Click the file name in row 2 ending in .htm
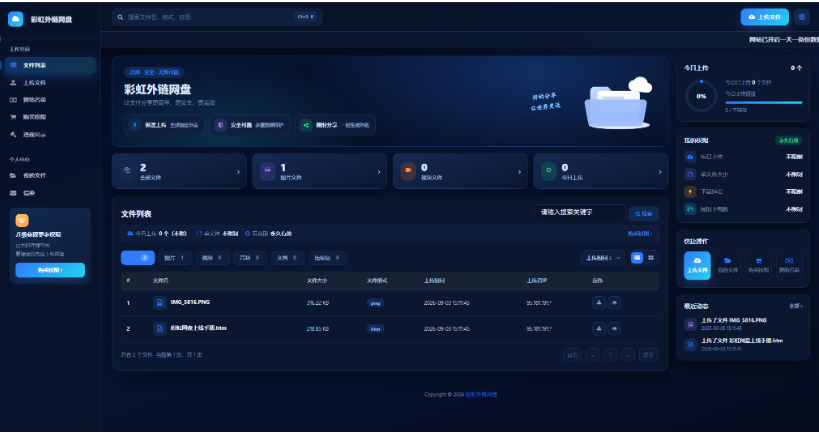Screen dimensions: 819x434 [x=198, y=329]
